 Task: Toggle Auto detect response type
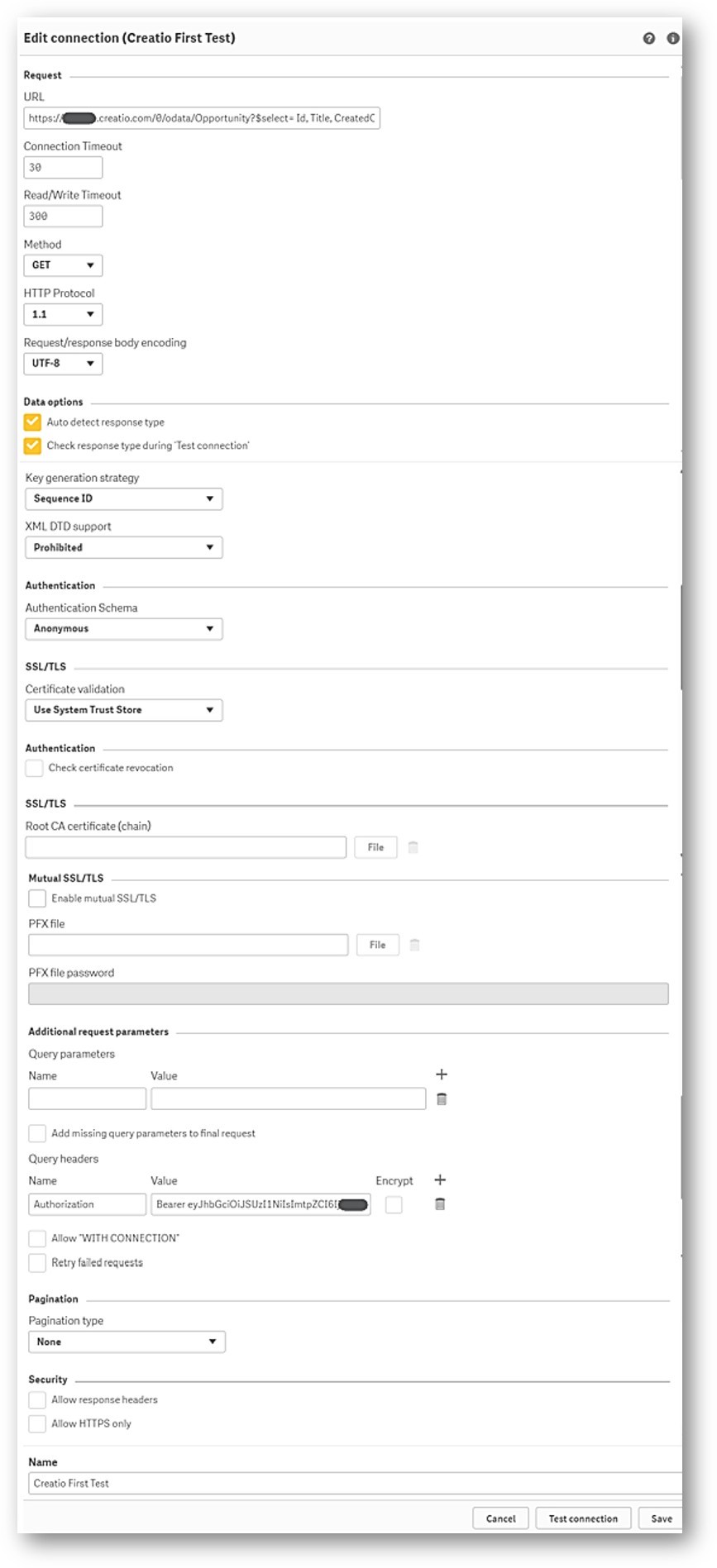(32, 422)
